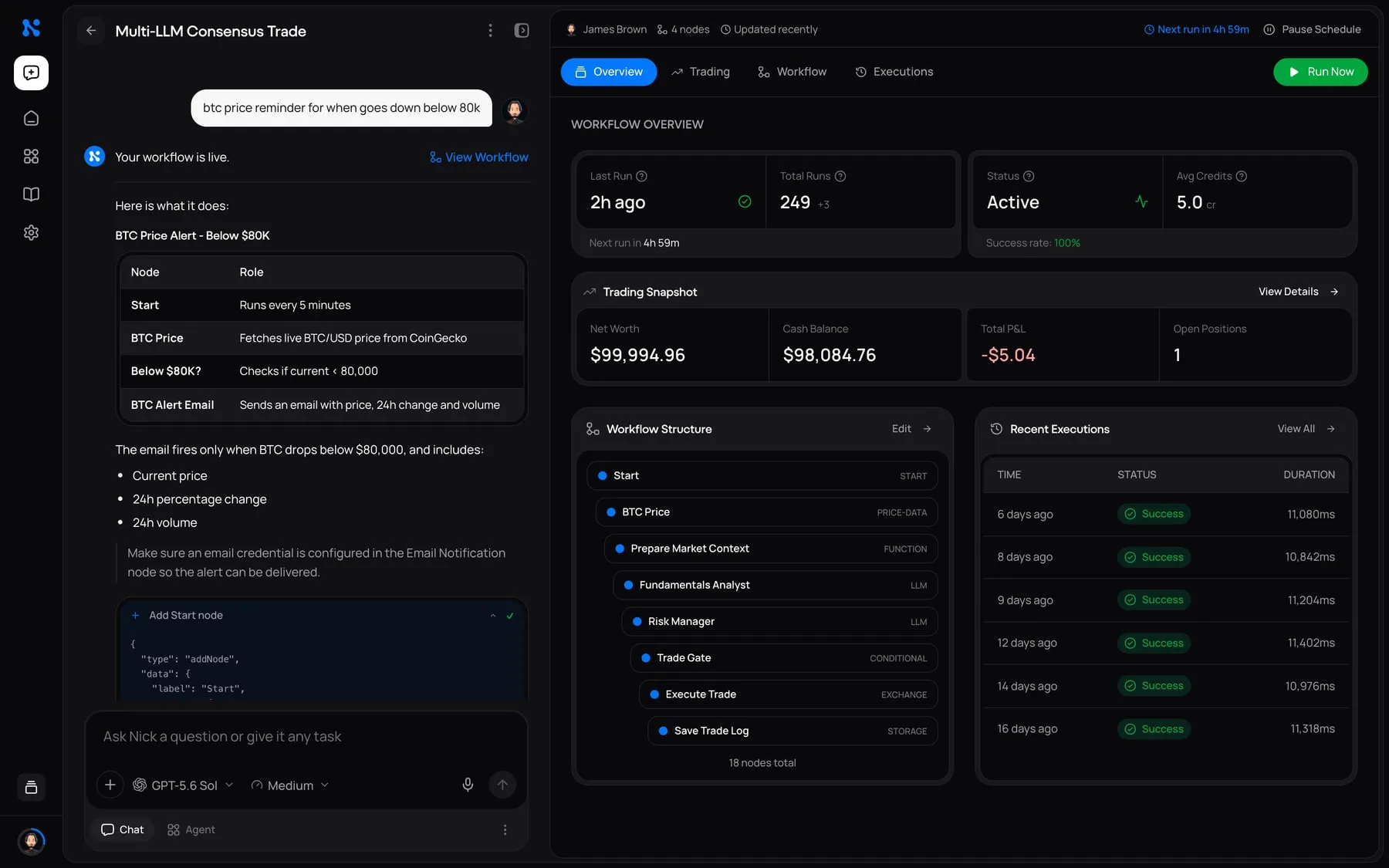Open the GPT-5.6 Sol model dropdown
Screen dimensions: 1389x868
(183, 785)
